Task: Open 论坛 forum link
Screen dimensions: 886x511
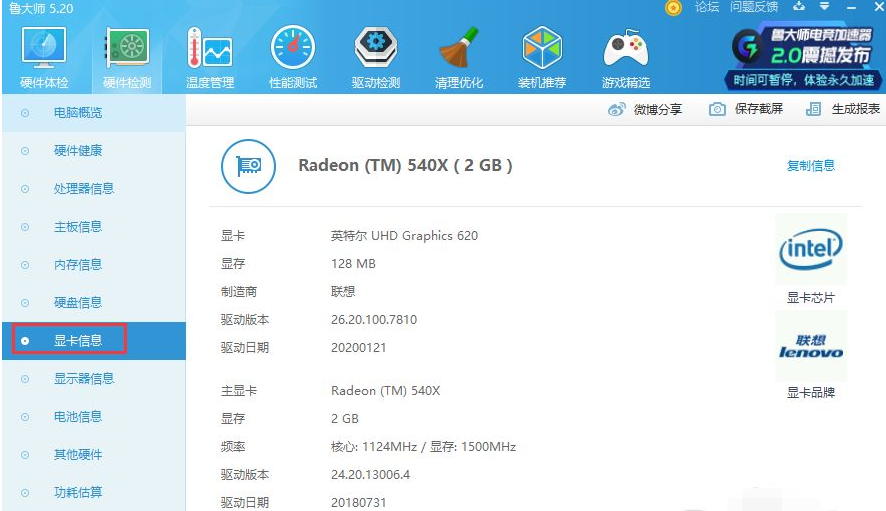Action: (707, 7)
